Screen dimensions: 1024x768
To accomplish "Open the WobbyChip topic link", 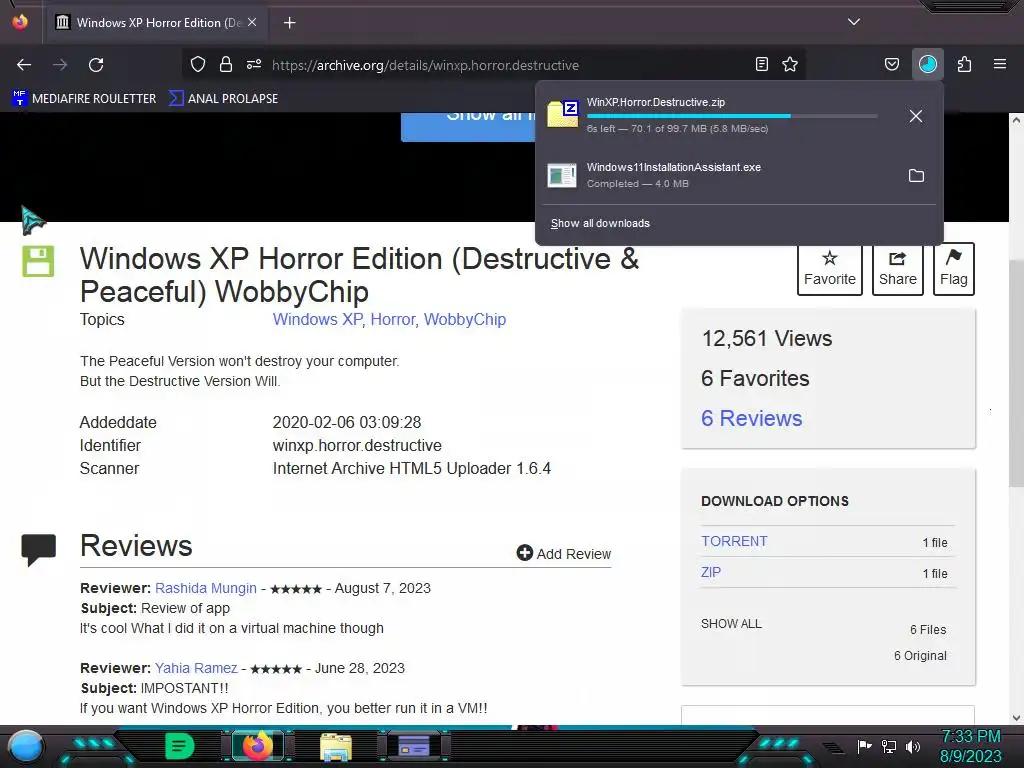I will pyautogui.click(x=464, y=319).
